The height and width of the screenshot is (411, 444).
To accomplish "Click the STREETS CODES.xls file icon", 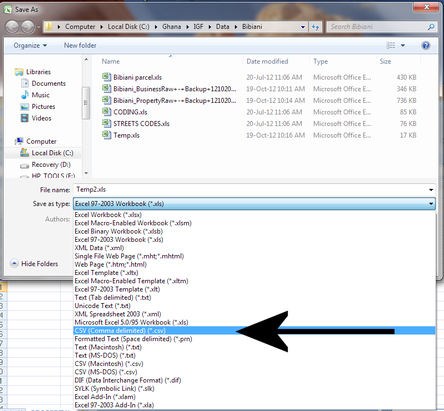I will [x=106, y=123].
